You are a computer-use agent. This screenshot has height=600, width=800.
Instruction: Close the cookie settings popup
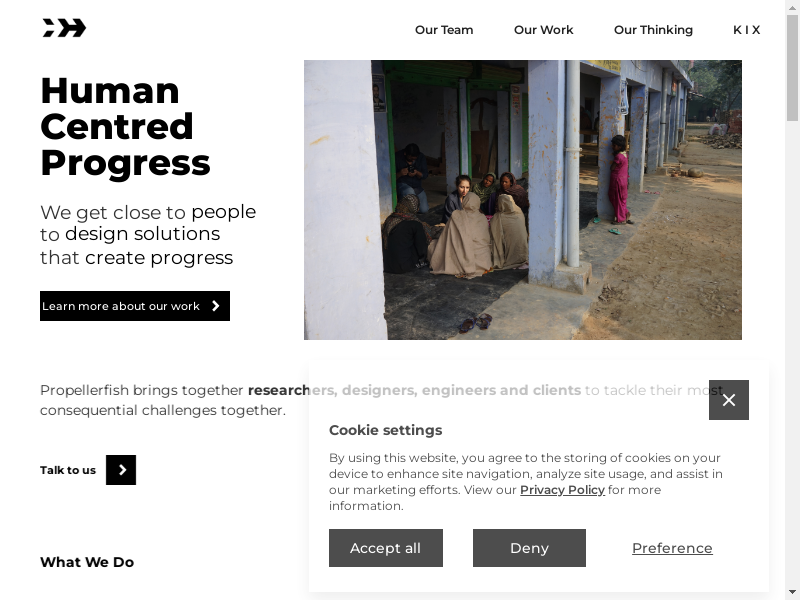click(729, 400)
